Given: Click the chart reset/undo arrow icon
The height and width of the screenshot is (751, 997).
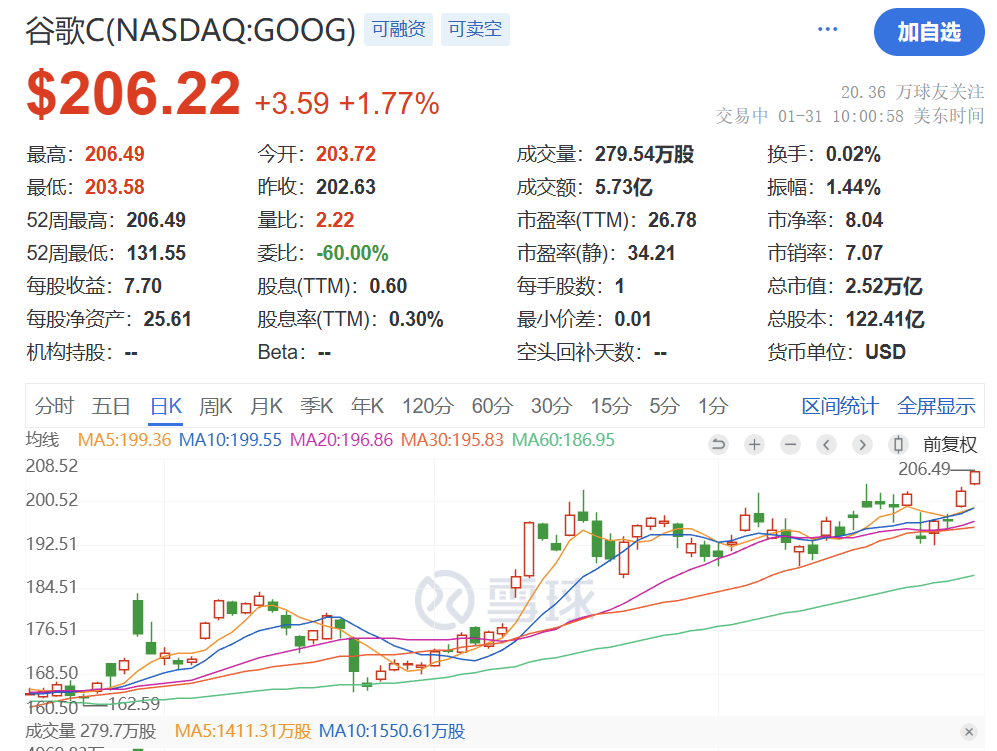Looking at the screenshot, I should (719, 444).
